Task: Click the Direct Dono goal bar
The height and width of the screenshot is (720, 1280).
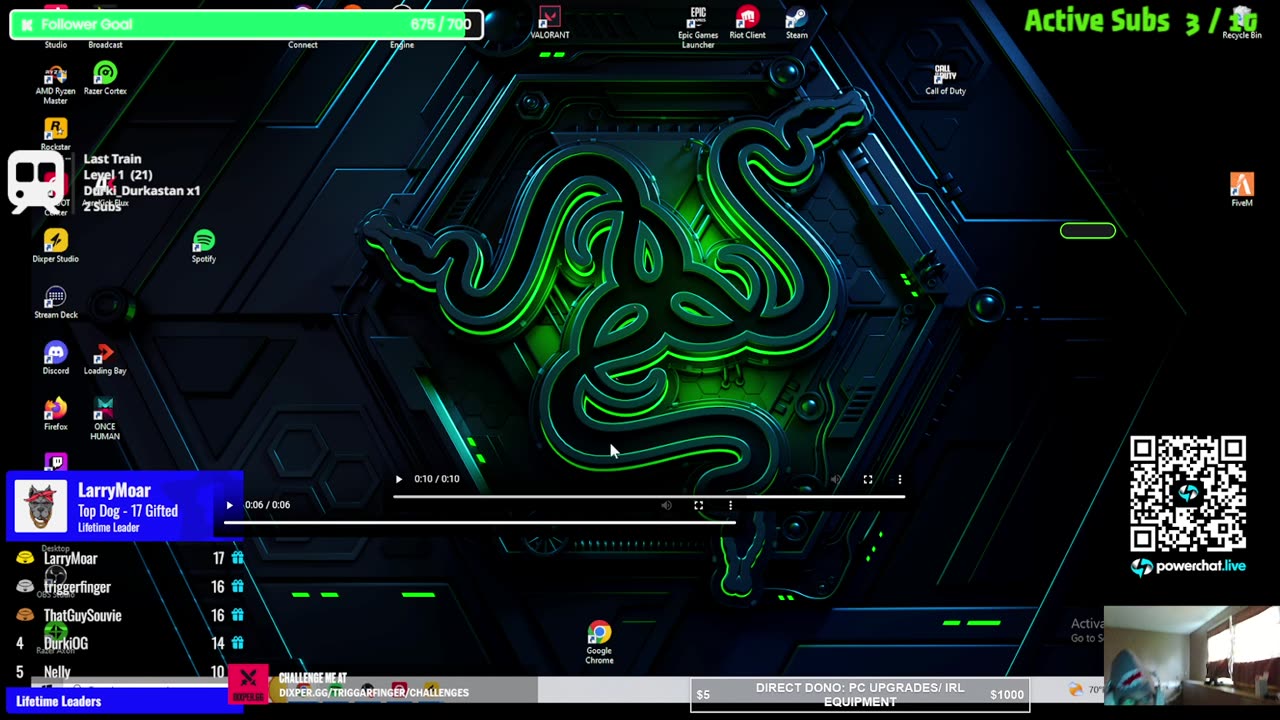Action: click(x=860, y=695)
